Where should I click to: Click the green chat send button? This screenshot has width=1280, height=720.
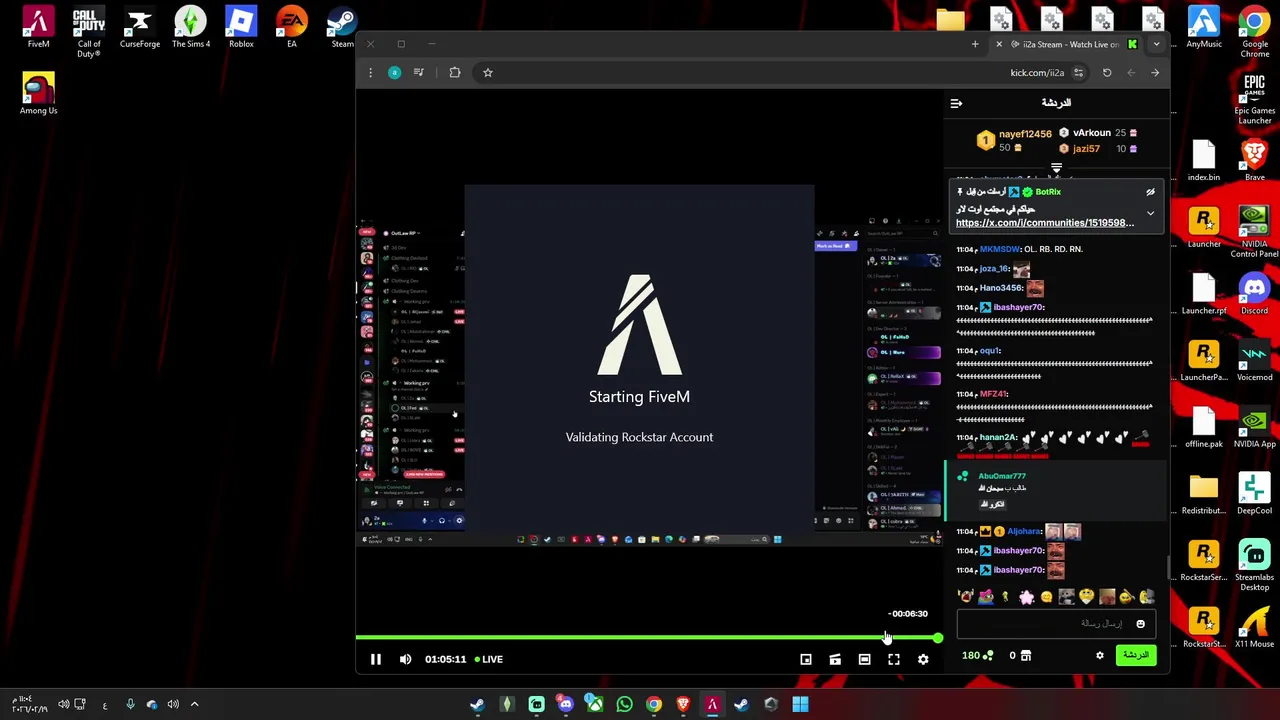(x=1136, y=655)
